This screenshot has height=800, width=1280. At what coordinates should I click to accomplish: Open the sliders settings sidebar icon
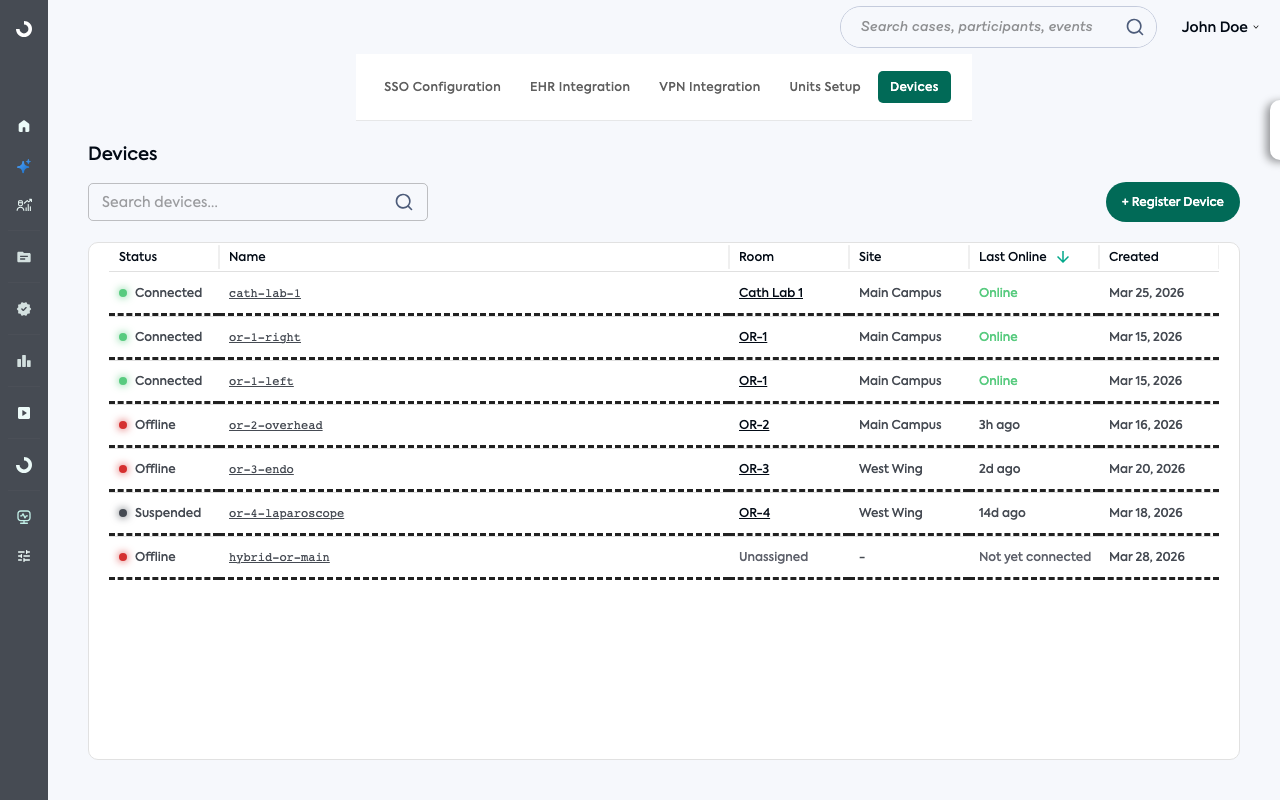[24, 556]
